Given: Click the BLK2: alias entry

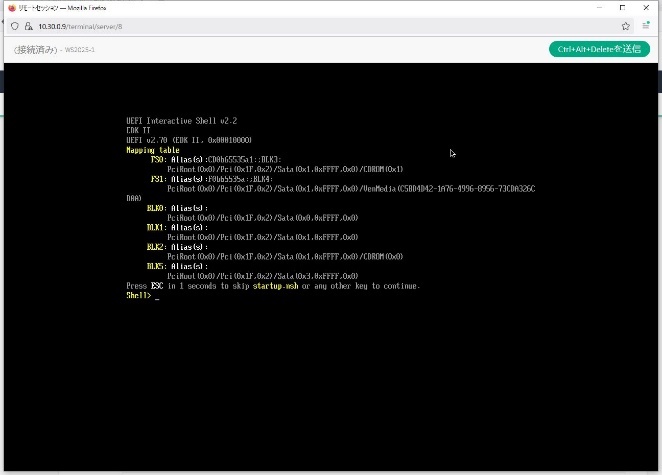Looking at the screenshot, I should coord(156,246).
